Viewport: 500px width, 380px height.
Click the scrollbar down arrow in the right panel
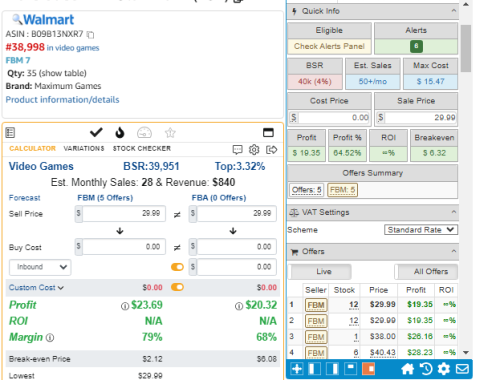[x=466, y=352]
